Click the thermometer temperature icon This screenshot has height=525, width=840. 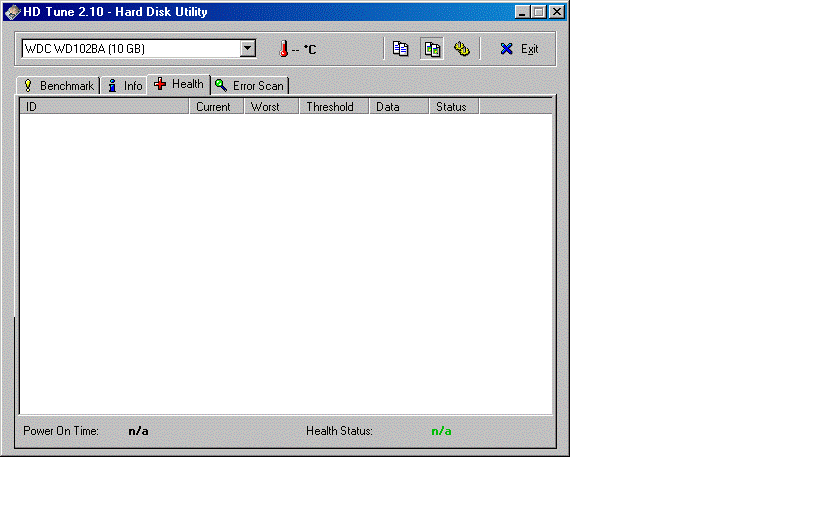coord(283,49)
